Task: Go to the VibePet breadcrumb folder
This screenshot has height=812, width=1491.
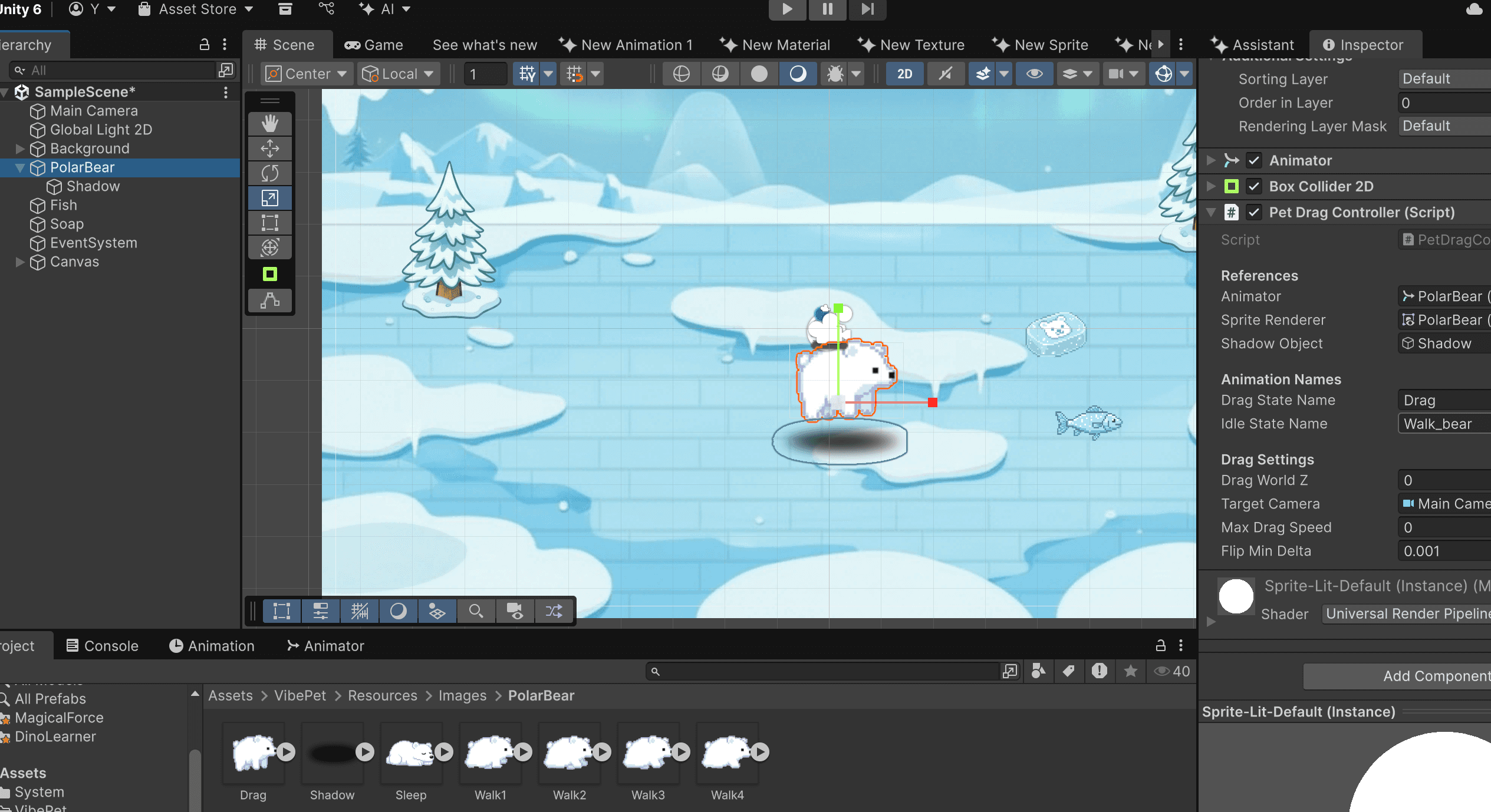Action: pos(299,695)
